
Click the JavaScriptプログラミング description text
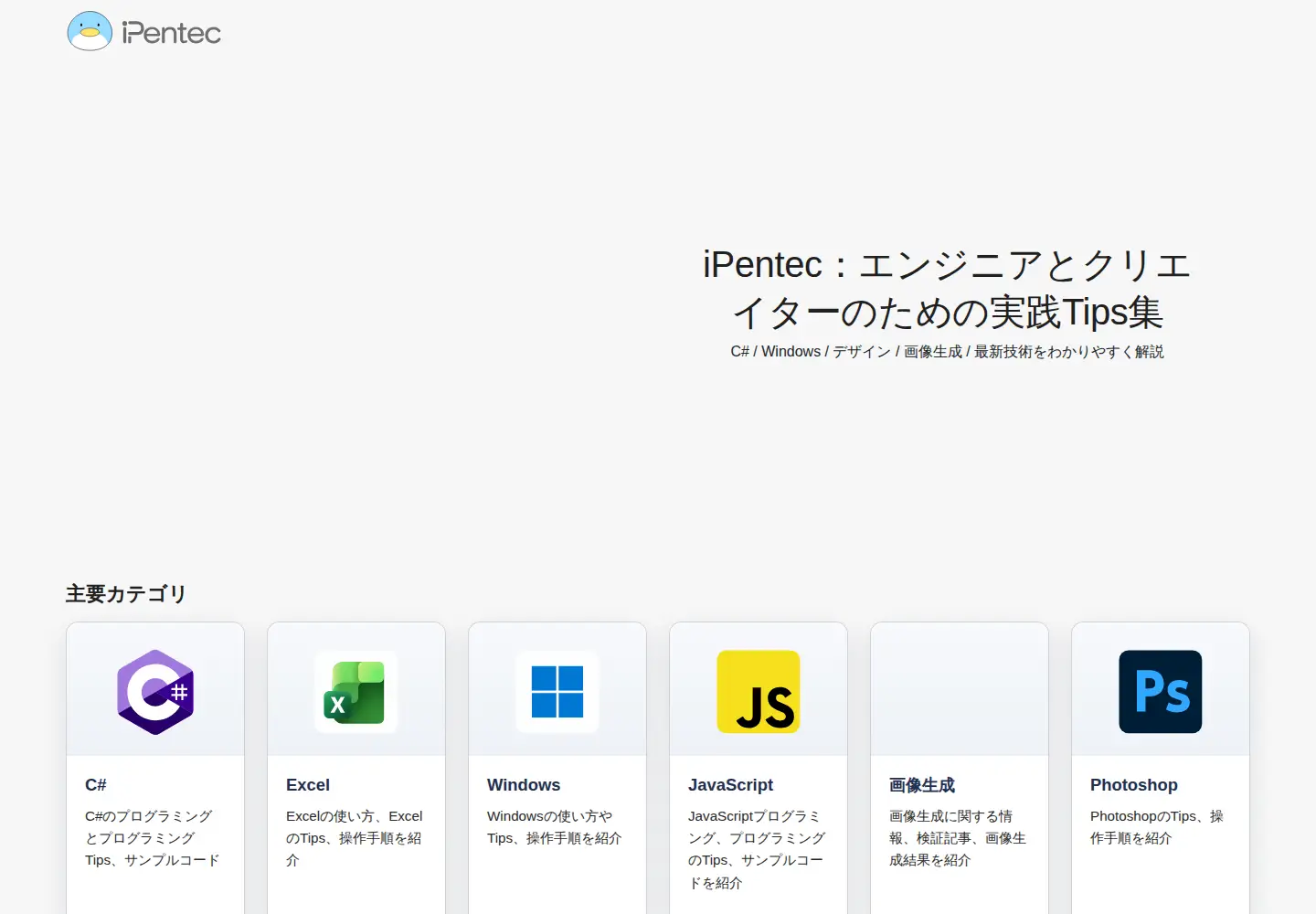(757, 849)
